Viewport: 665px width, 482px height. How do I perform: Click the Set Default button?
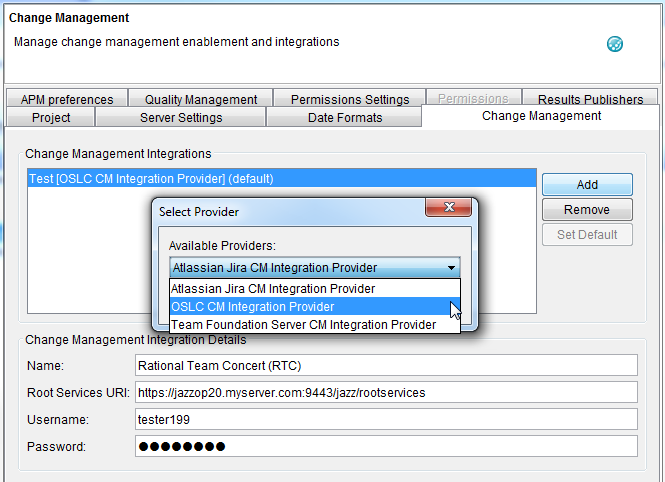point(587,234)
